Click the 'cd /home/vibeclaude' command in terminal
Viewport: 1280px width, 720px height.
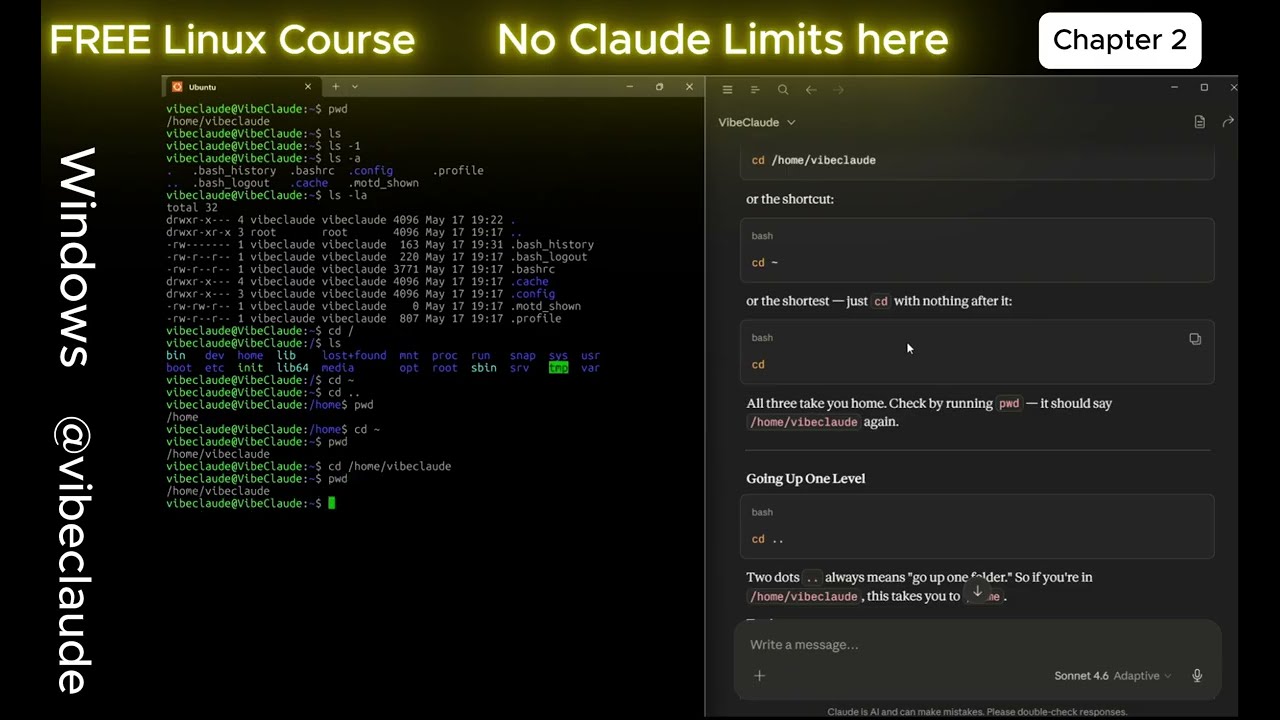tap(390, 467)
